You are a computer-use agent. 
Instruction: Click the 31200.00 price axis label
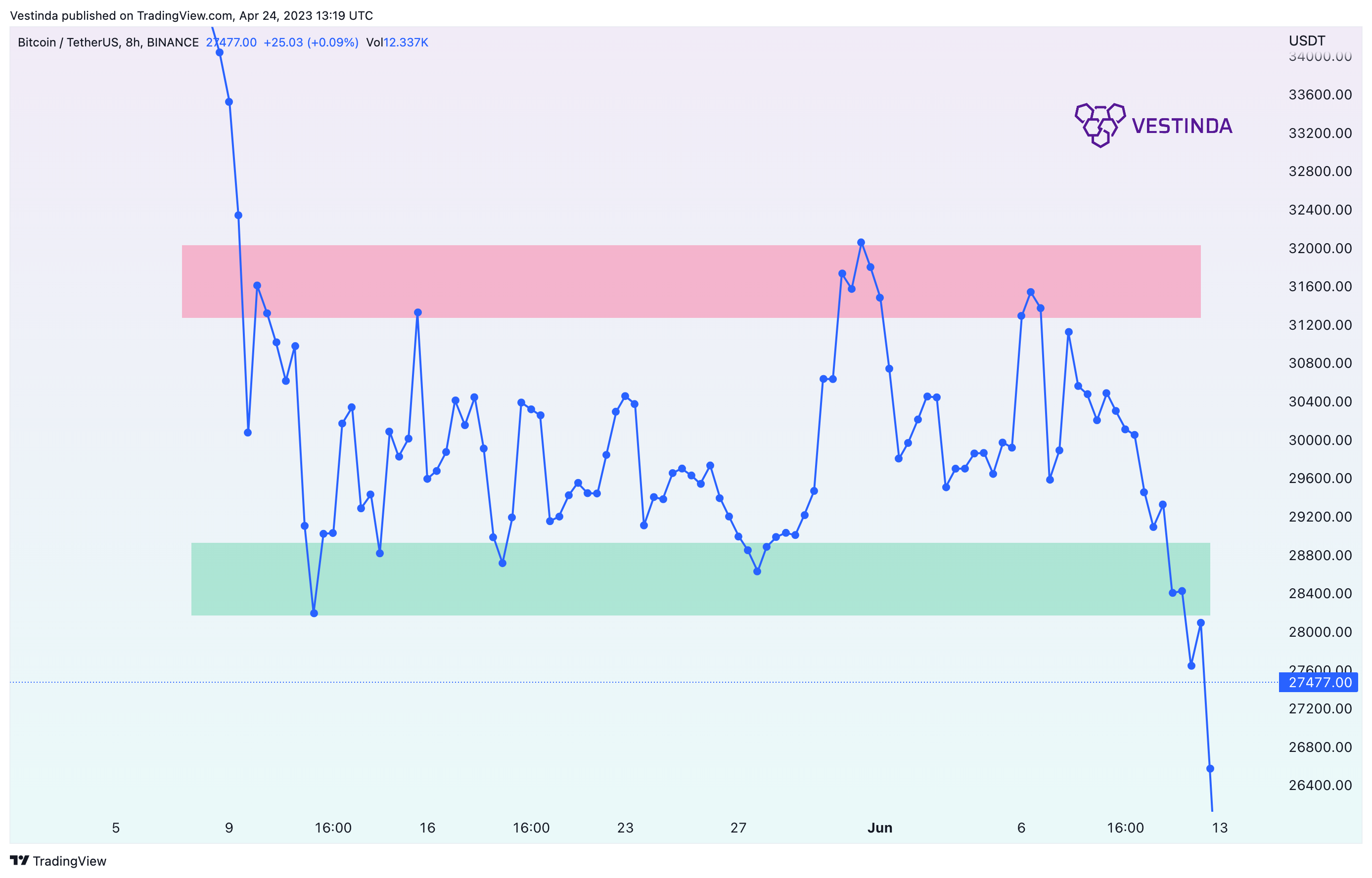pyautogui.click(x=1320, y=325)
